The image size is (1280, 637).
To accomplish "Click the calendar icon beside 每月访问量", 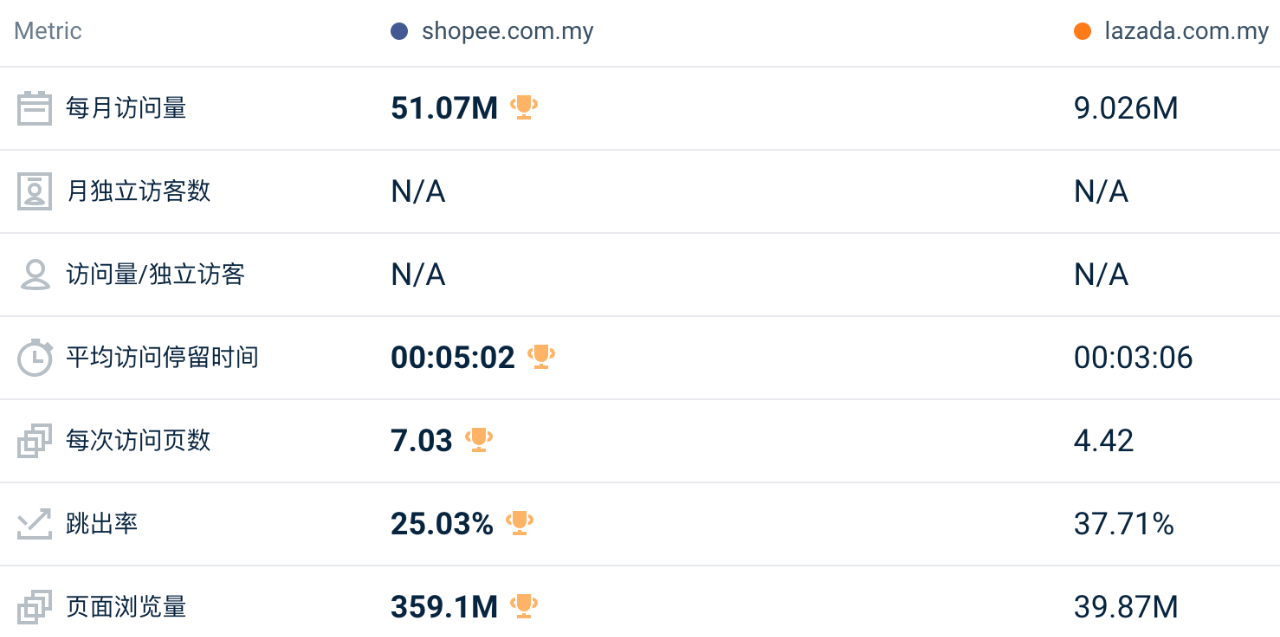I will coord(34,108).
